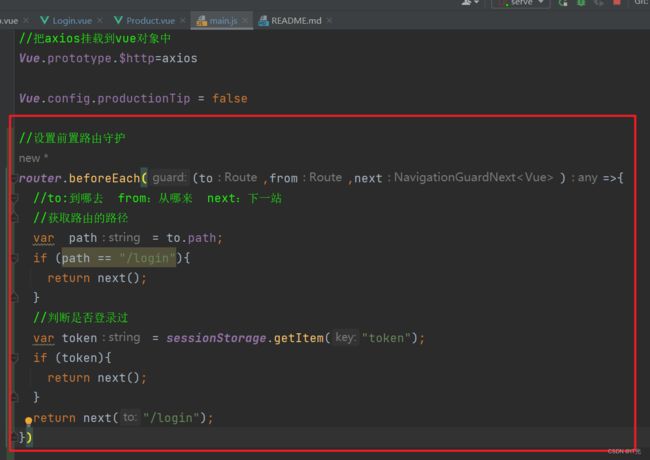Click the "/login" string in final return next
Screen dimensions: 650x460
(x=171, y=418)
